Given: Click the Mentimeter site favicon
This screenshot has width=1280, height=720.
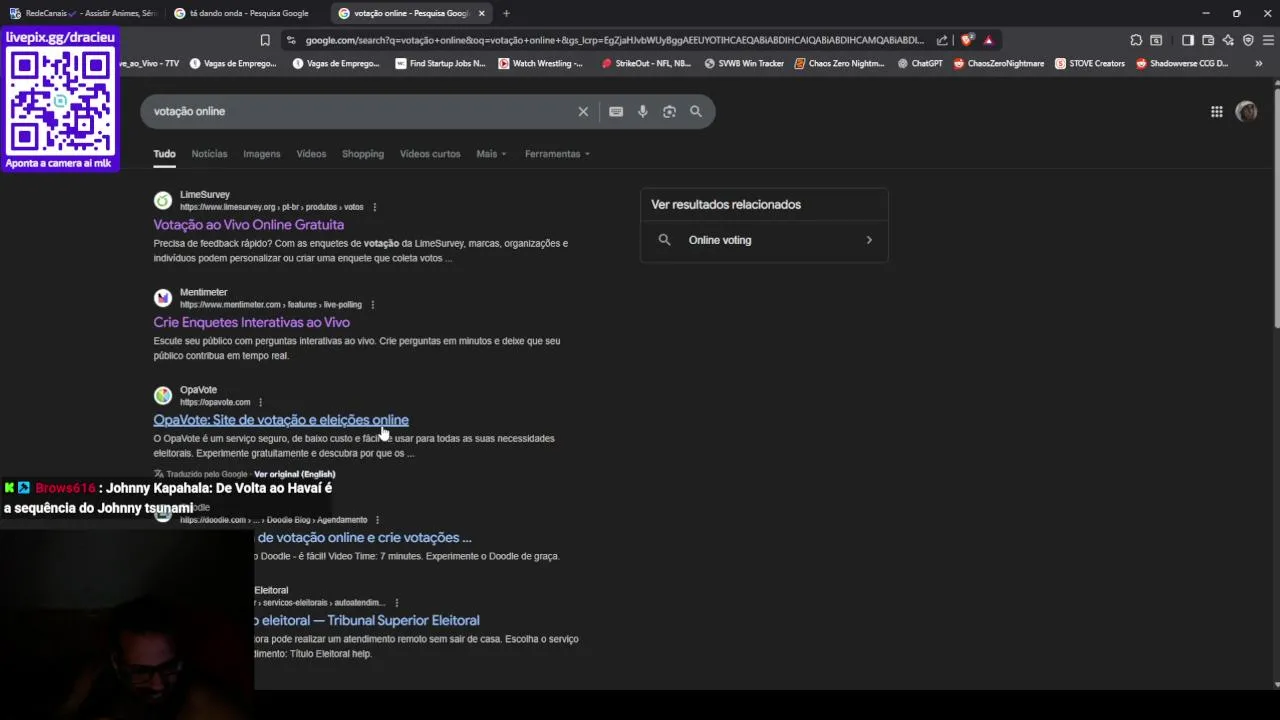Looking at the screenshot, I should click(x=163, y=298).
